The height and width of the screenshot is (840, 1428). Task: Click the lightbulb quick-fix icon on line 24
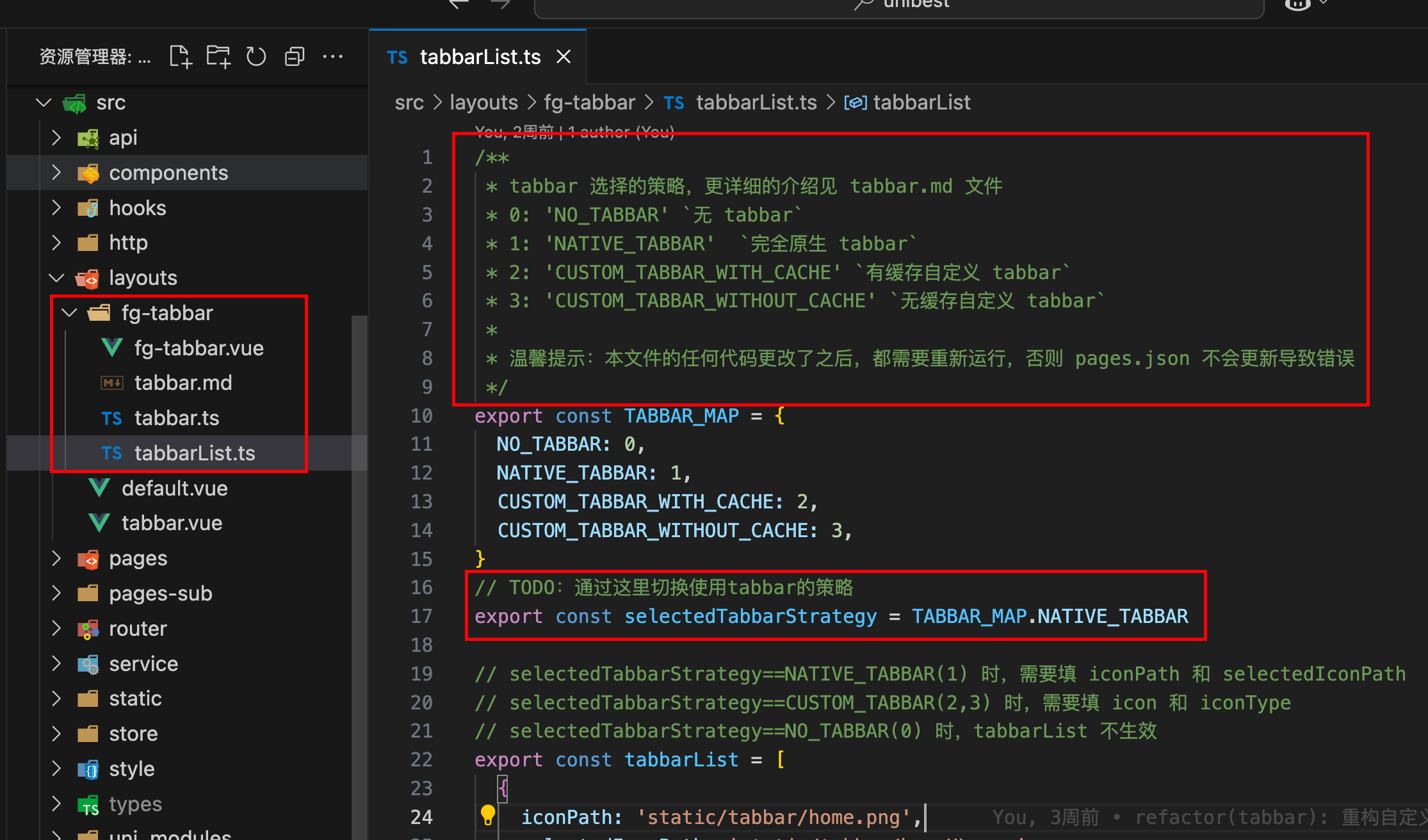pyautogui.click(x=488, y=815)
